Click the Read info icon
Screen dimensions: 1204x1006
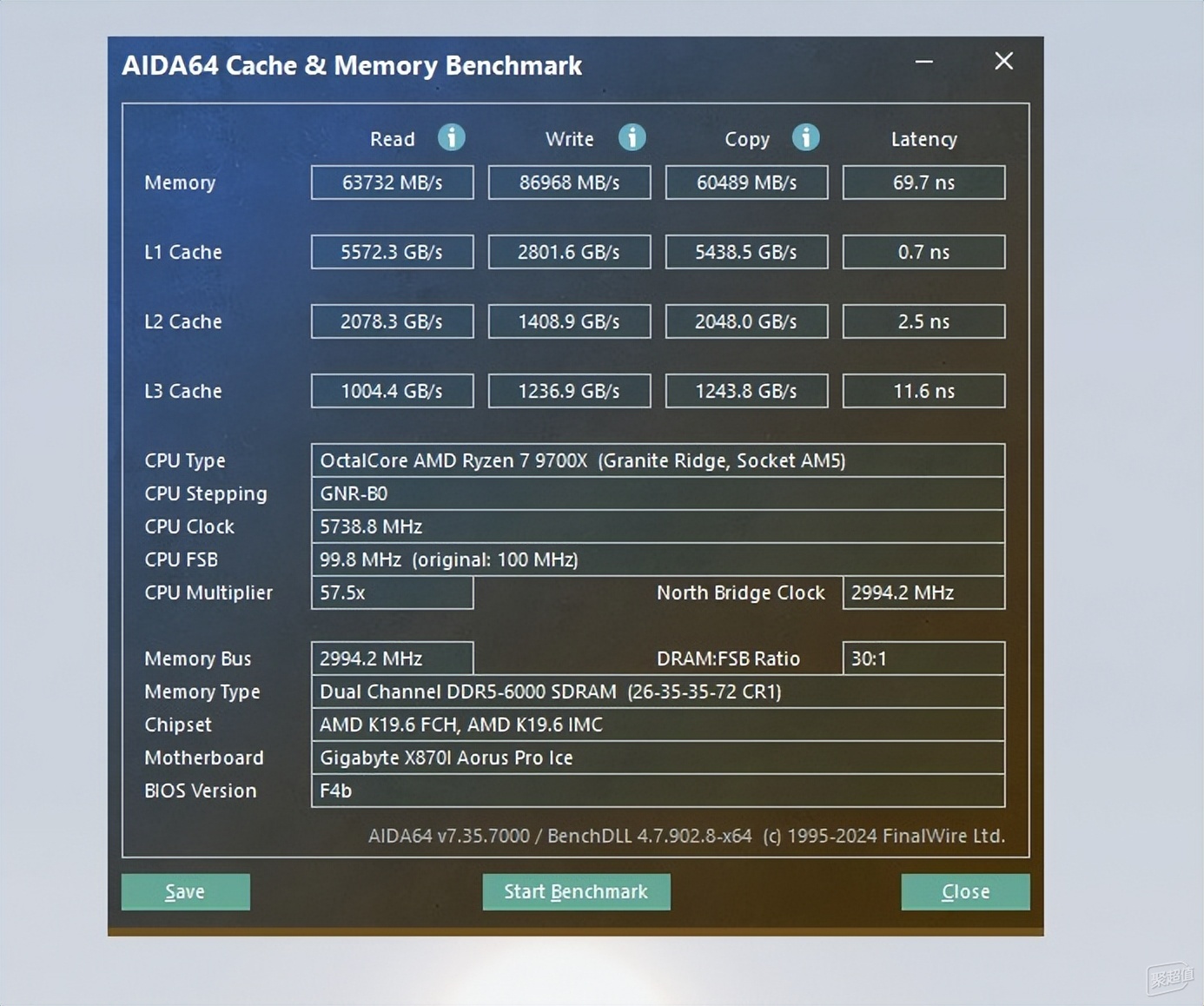[x=451, y=137]
